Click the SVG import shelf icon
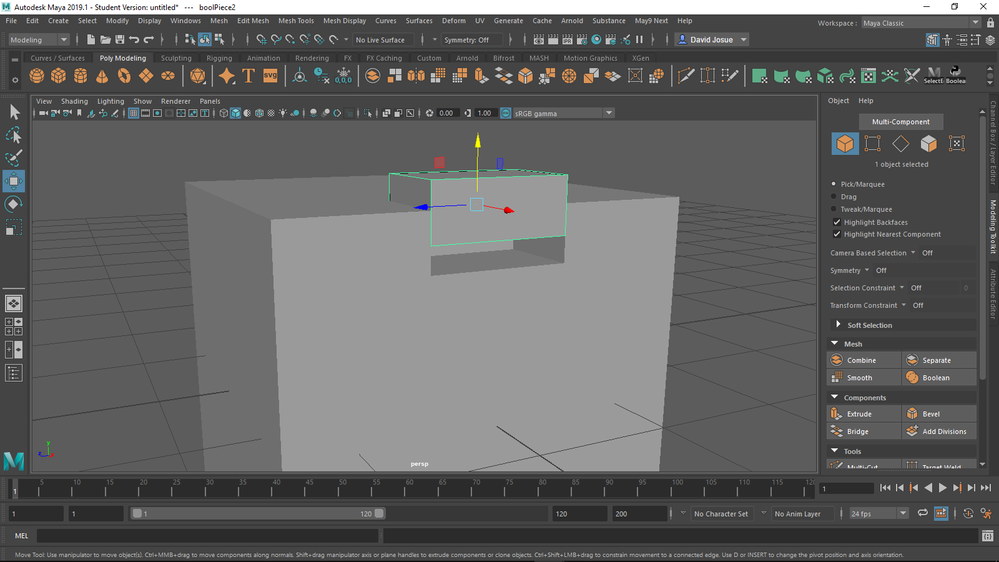 tap(270, 77)
